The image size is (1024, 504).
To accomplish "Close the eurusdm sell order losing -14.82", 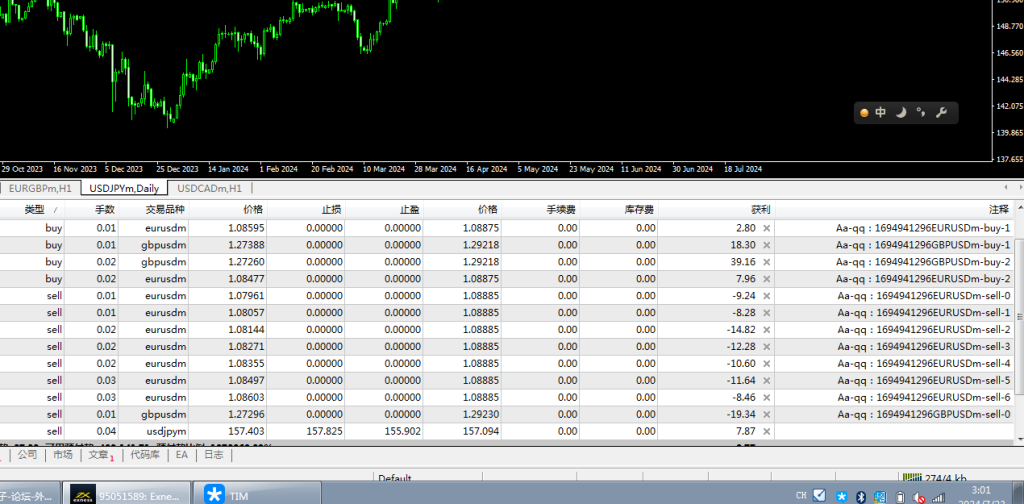I will pos(767,329).
